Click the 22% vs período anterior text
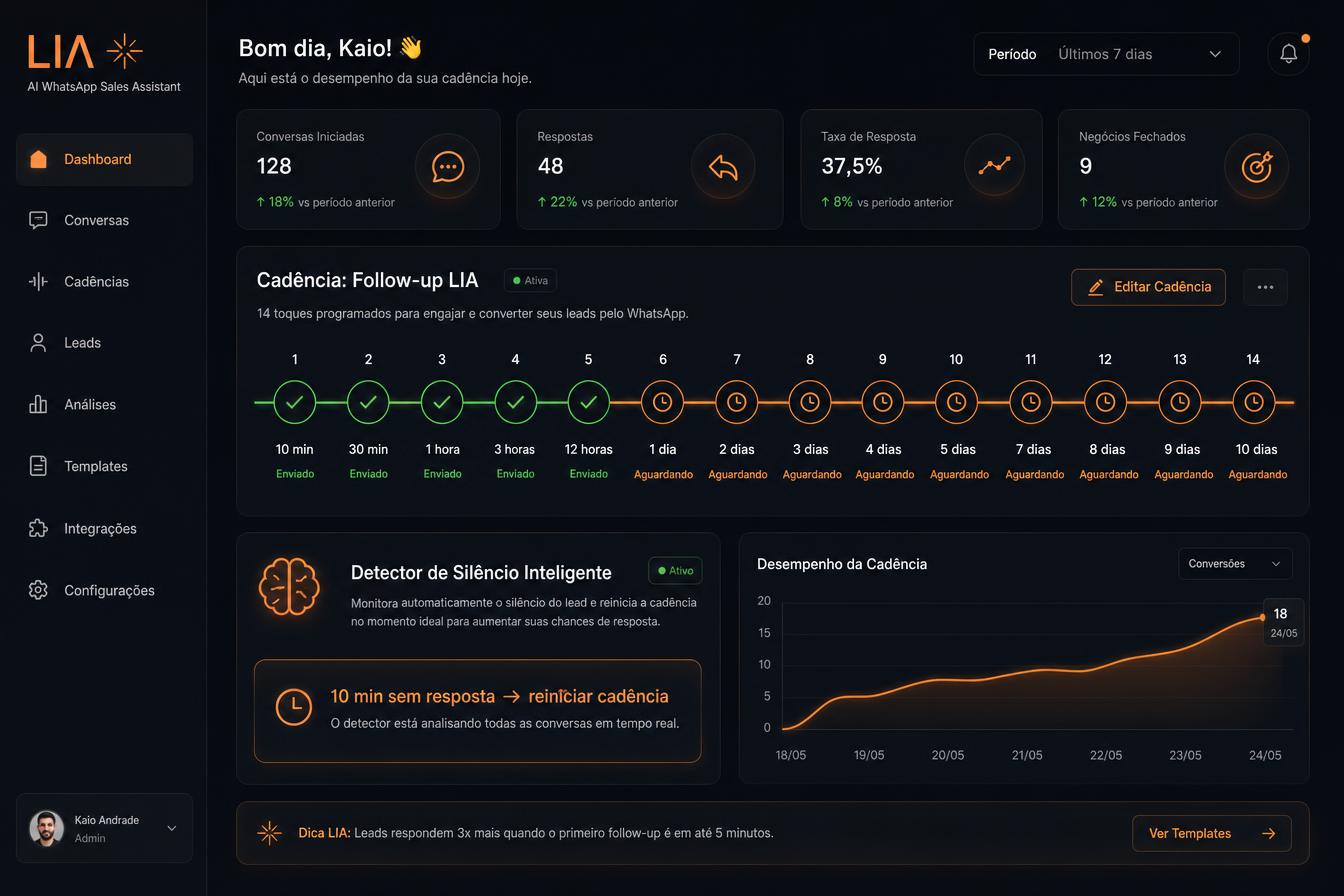This screenshot has height=896, width=1344. (x=607, y=202)
